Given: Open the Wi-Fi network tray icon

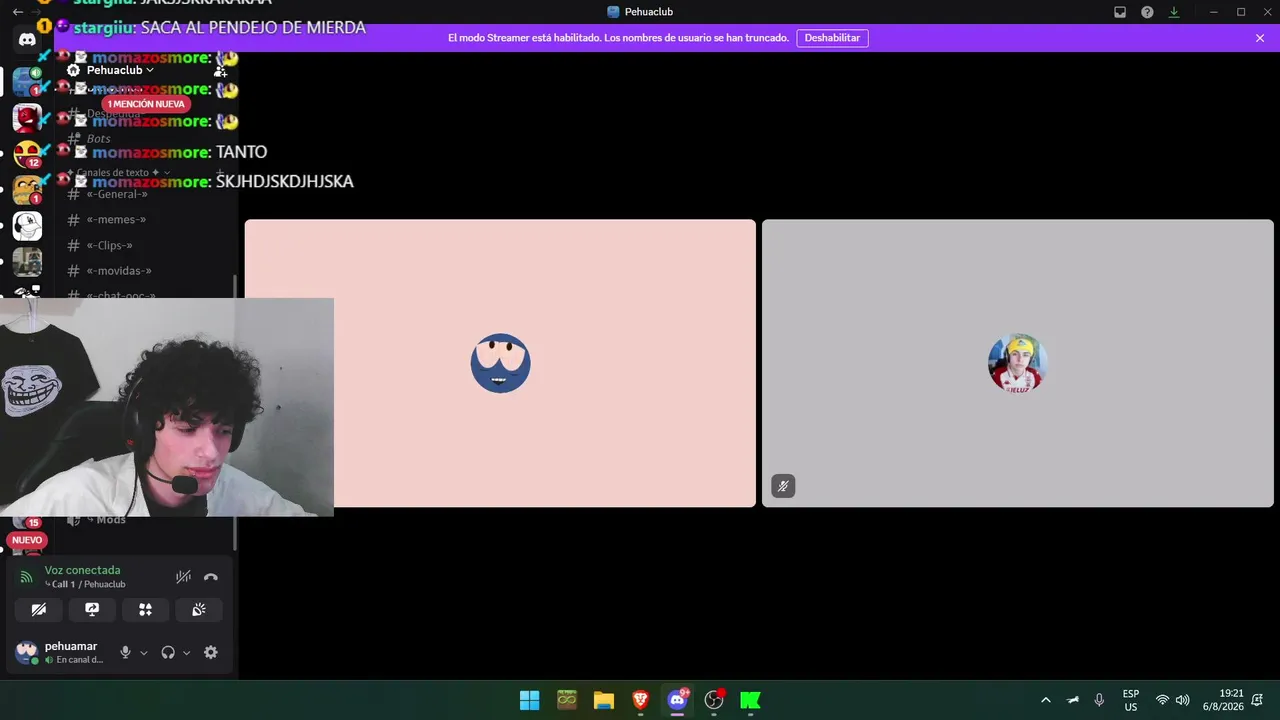Looking at the screenshot, I should [x=1162, y=700].
